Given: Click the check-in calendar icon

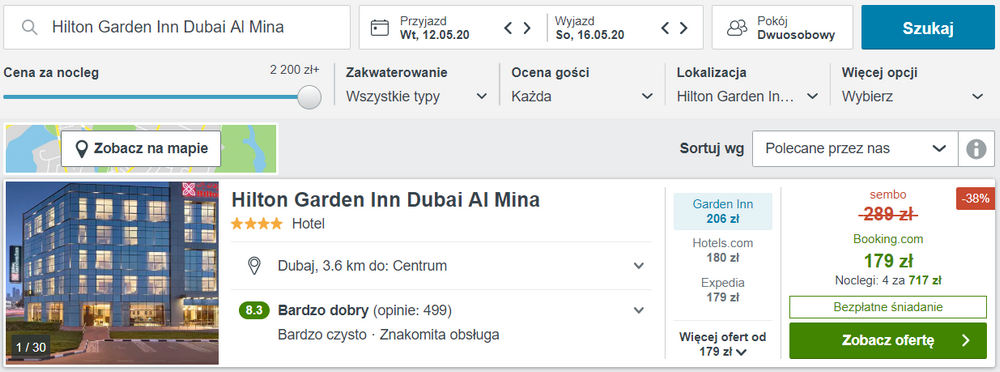Looking at the screenshot, I should (x=380, y=27).
